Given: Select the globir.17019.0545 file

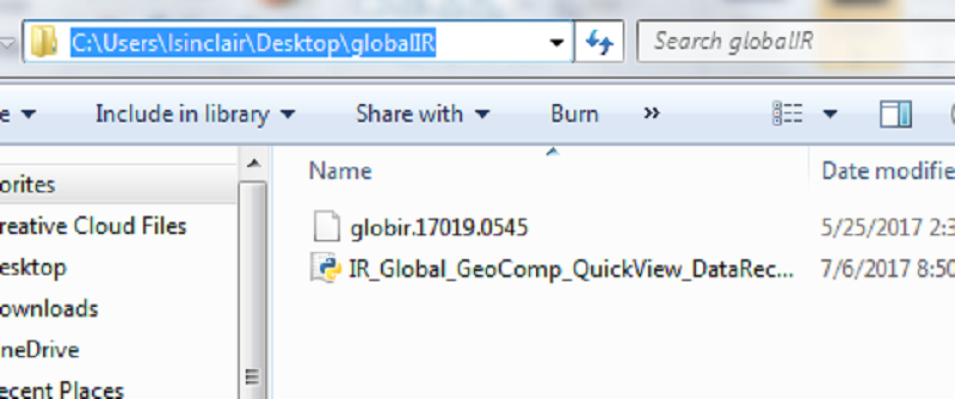Looking at the screenshot, I should pos(439,228).
